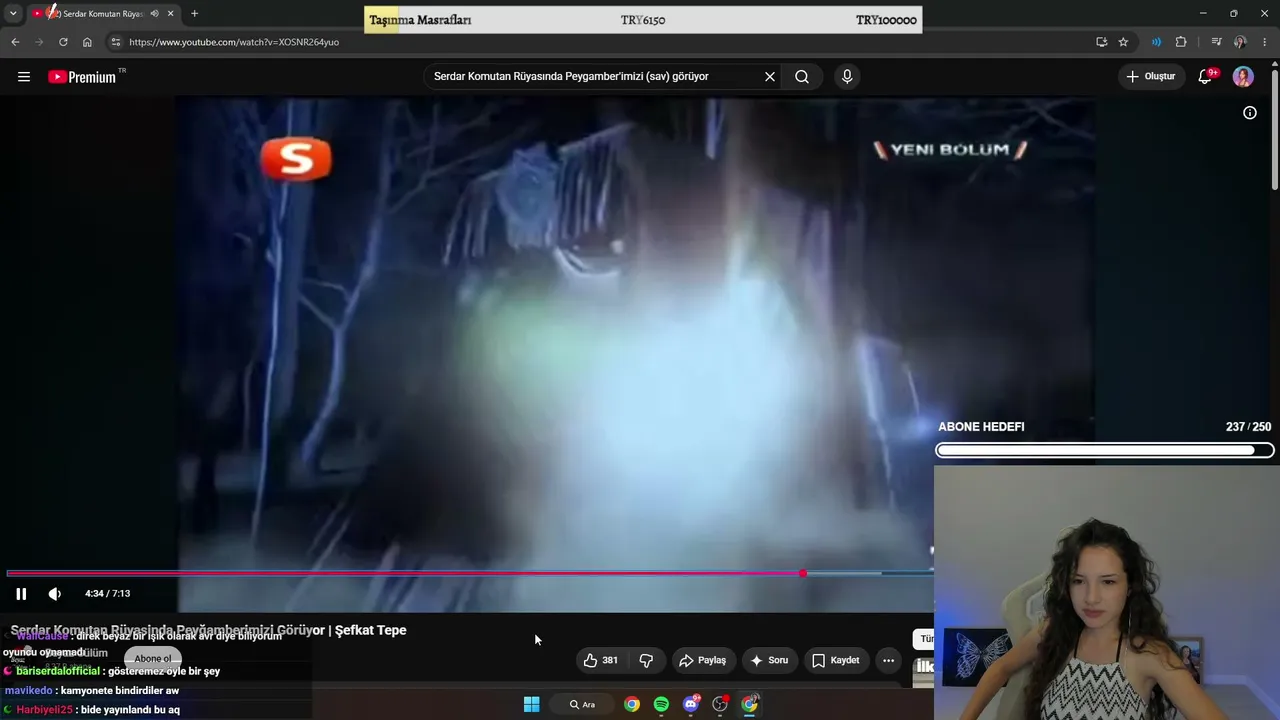Subscribe with the Abone ol button
The width and height of the screenshot is (1280, 720).
pyautogui.click(x=153, y=659)
